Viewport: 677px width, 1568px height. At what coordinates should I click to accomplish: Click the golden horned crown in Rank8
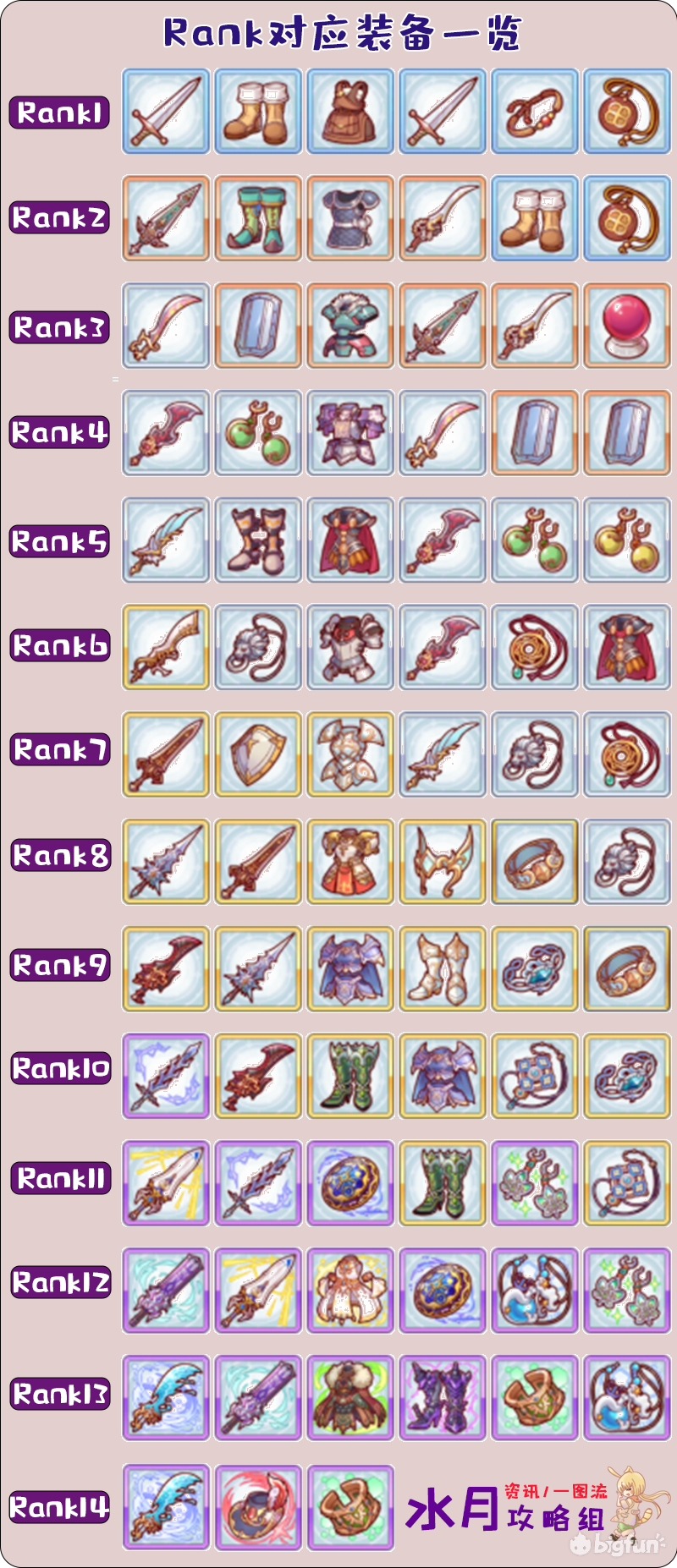443,861
